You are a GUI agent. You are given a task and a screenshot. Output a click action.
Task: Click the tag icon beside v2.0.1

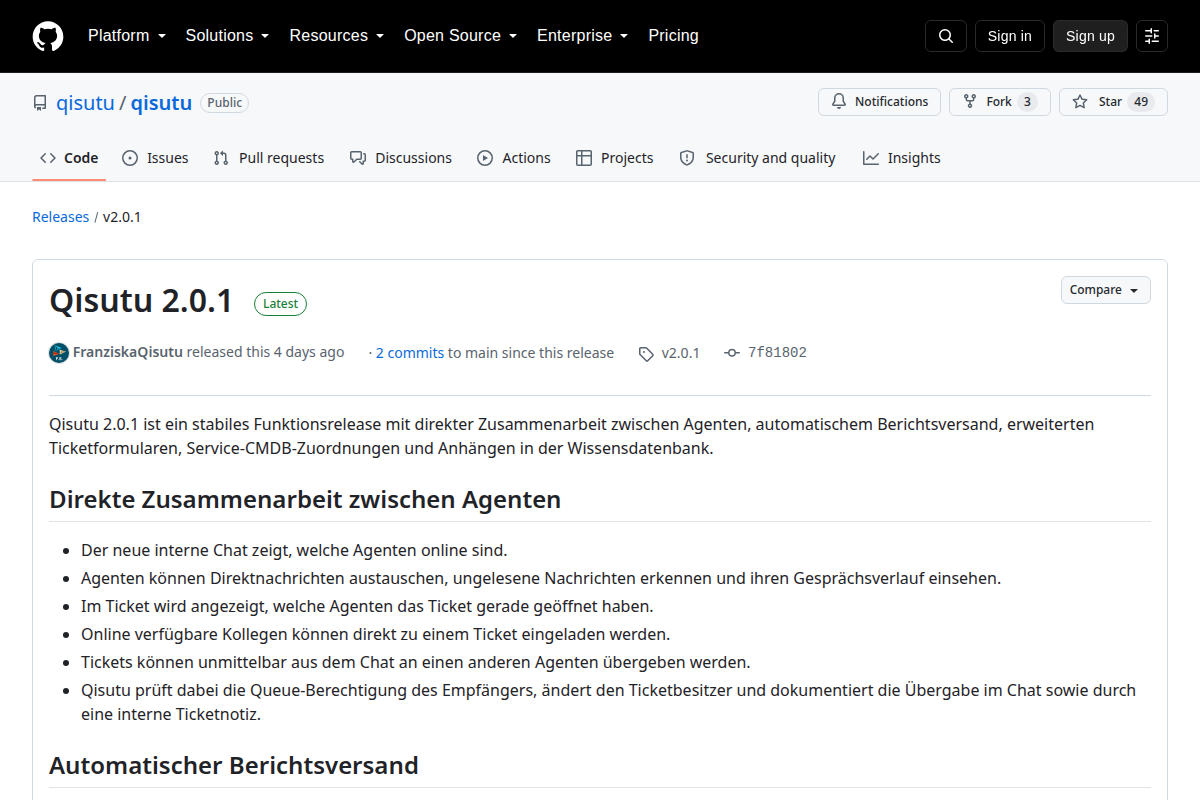point(646,353)
